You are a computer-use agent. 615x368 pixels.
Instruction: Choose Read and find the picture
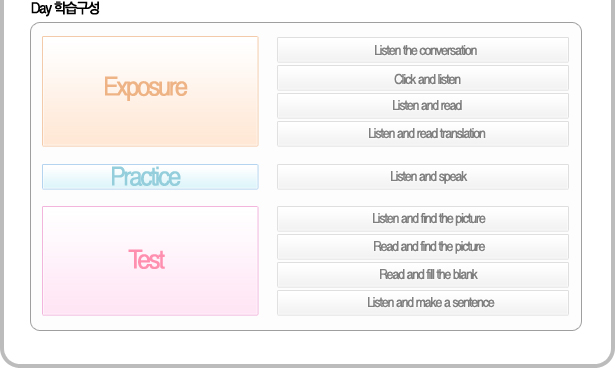(423, 247)
